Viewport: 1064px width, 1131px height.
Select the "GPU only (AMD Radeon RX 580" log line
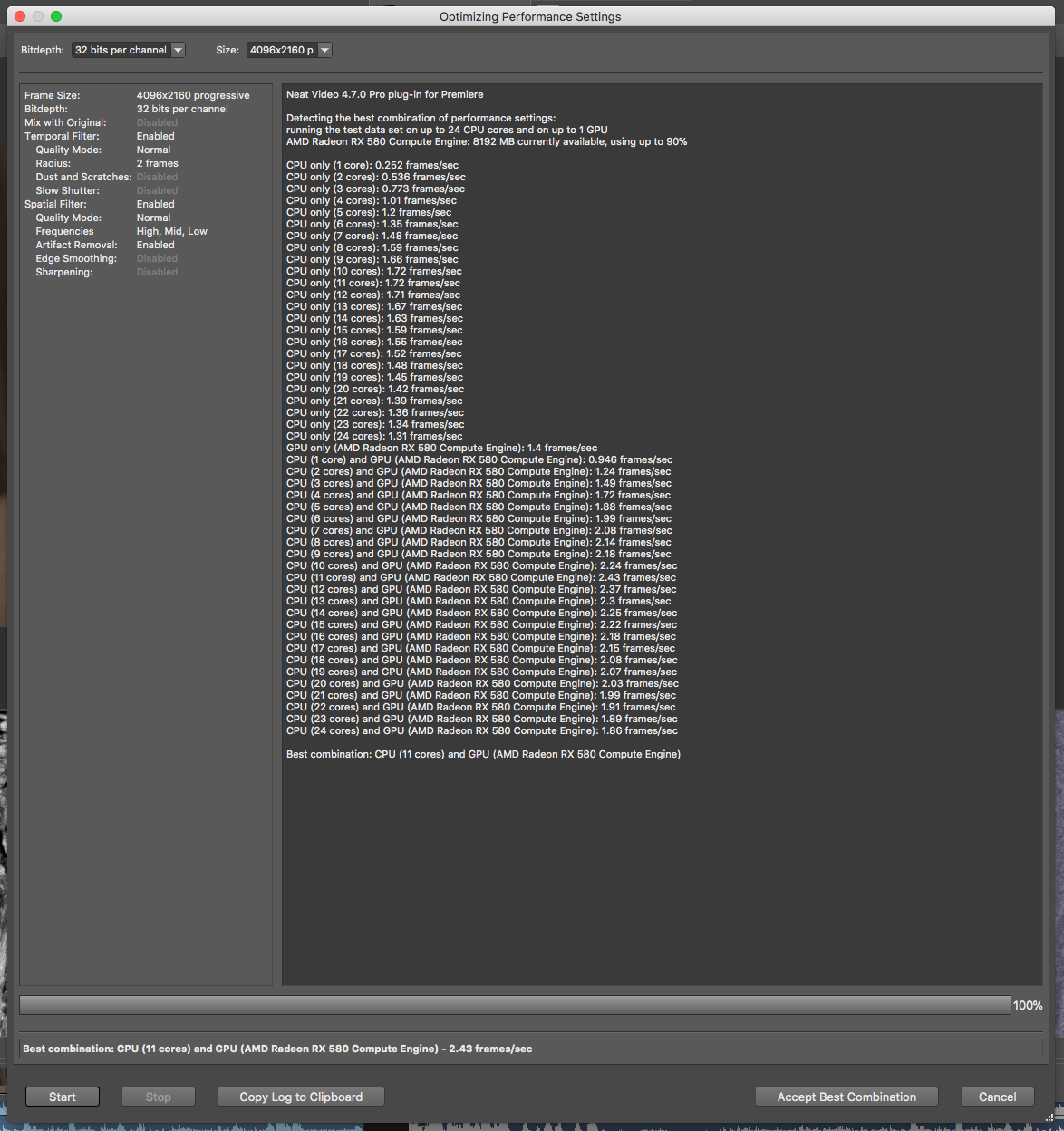tap(442, 448)
